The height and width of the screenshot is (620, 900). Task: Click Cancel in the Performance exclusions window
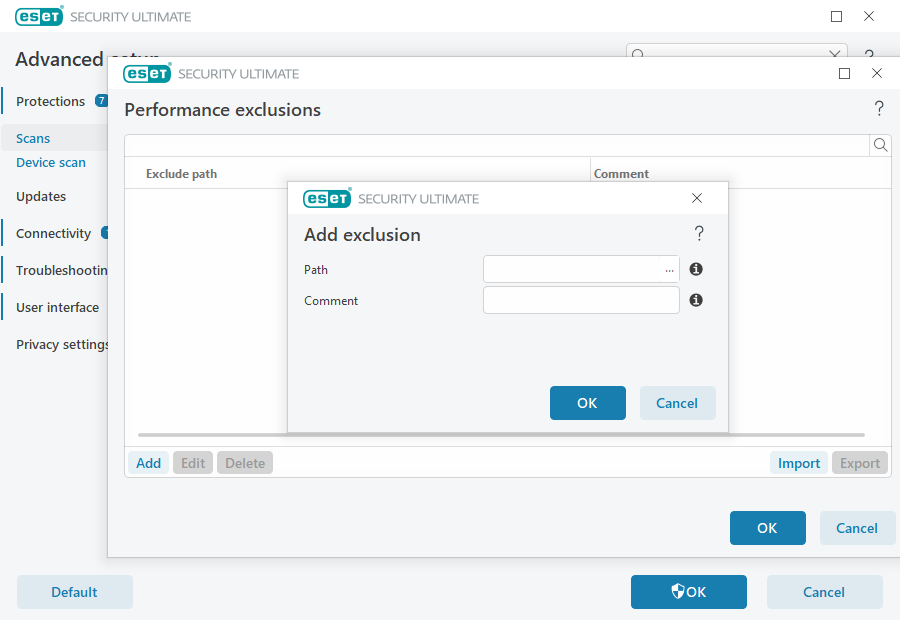pyautogui.click(x=857, y=528)
